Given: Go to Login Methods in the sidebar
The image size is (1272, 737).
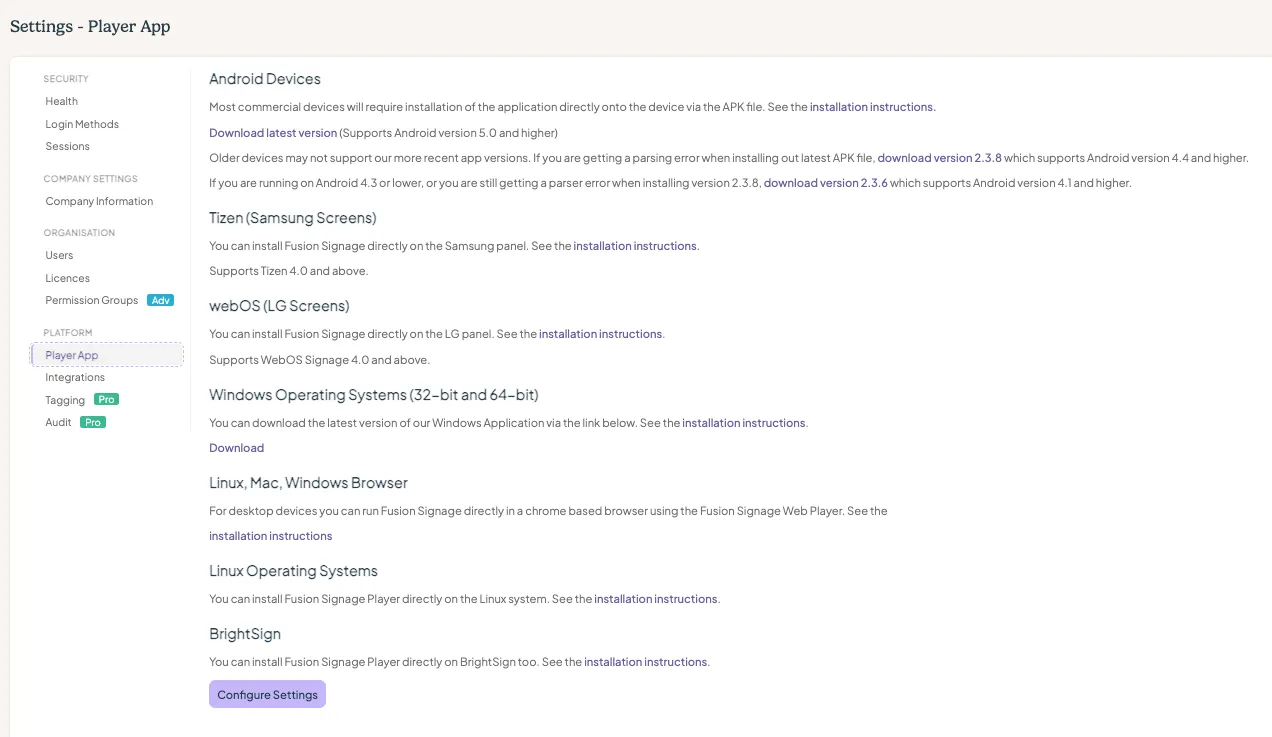Looking at the screenshot, I should pyautogui.click(x=82, y=124).
